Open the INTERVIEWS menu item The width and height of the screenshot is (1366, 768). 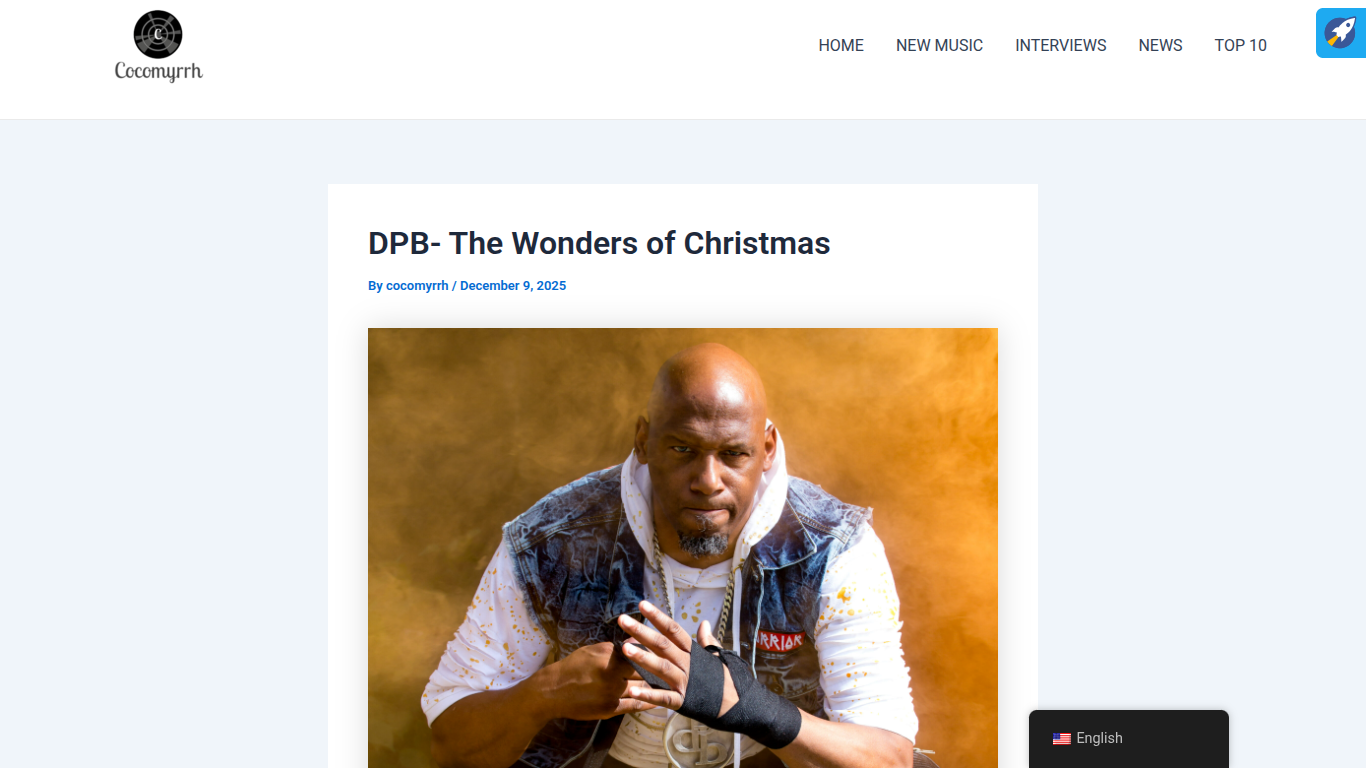[1061, 45]
